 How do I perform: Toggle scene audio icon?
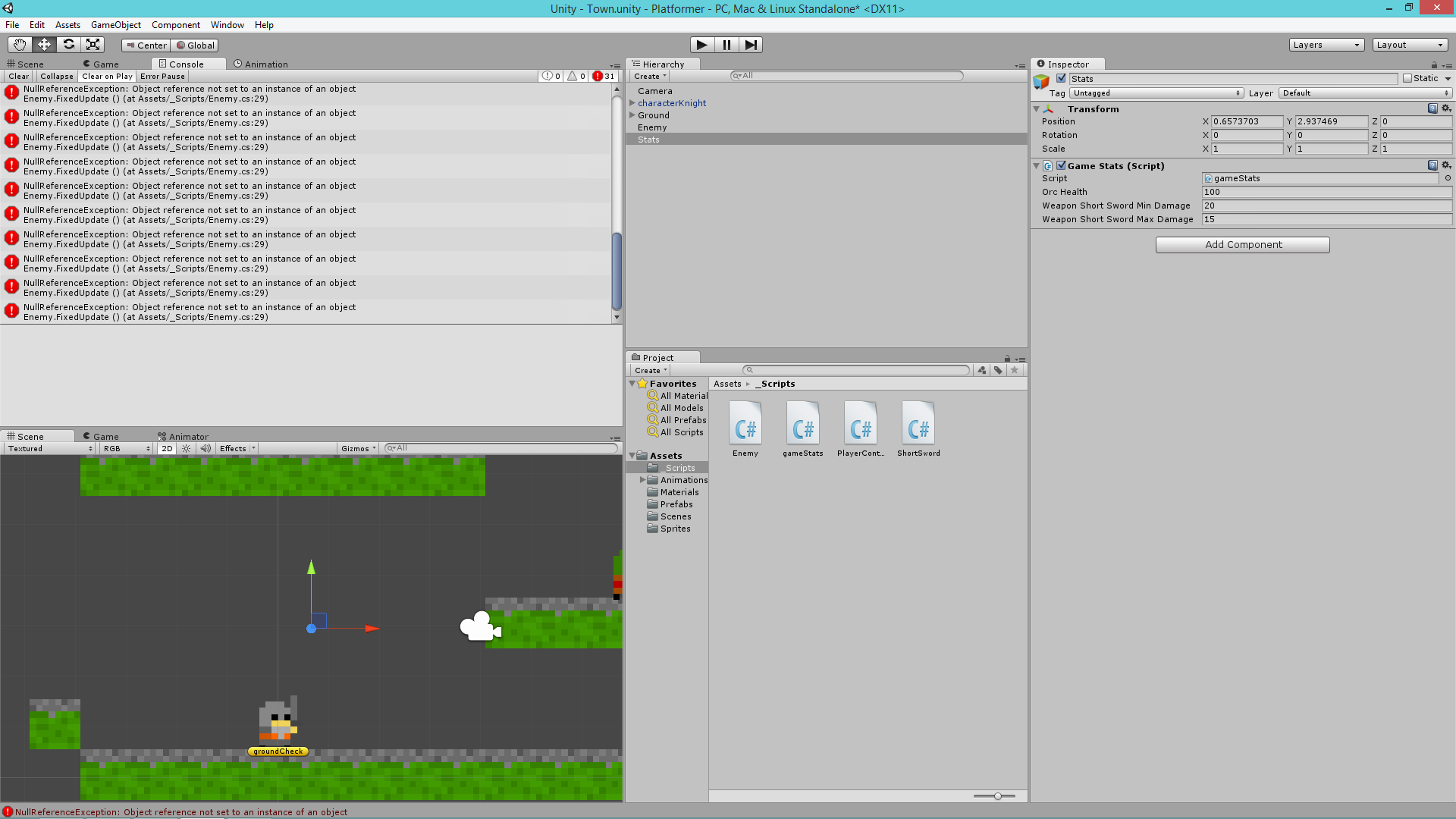pyautogui.click(x=206, y=448)
